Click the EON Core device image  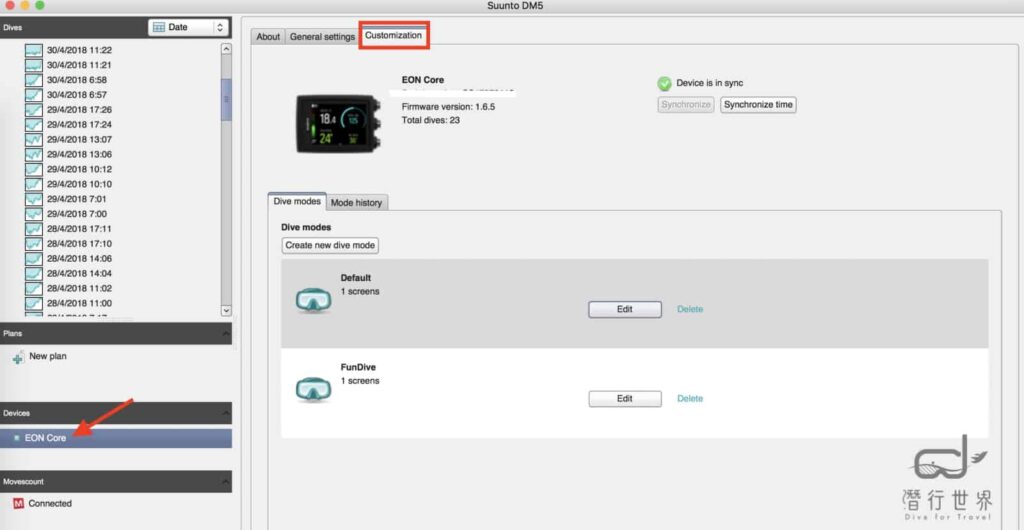(x=338, y=123)
